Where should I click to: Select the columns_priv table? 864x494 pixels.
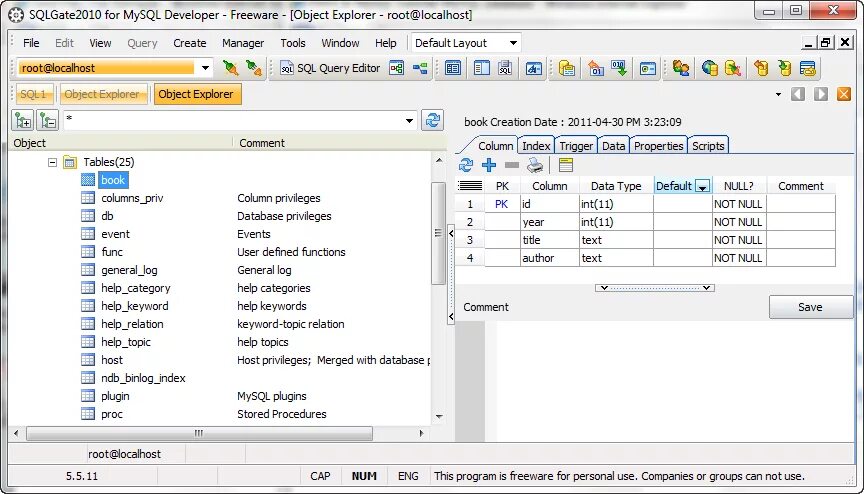[x=132, y=198]
